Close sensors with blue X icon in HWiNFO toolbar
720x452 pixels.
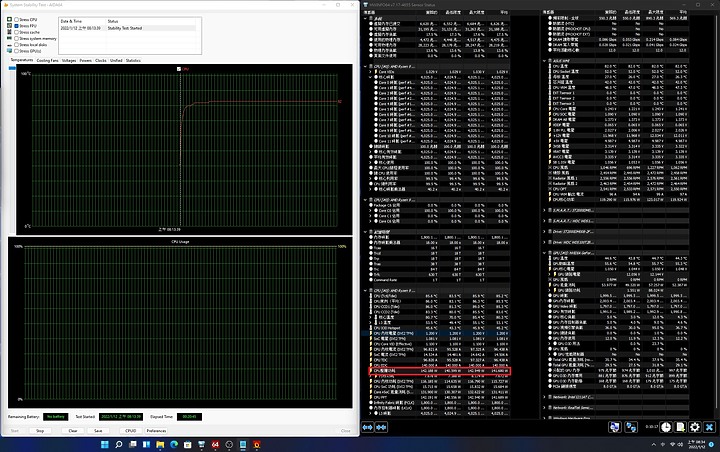coord(709,427)
